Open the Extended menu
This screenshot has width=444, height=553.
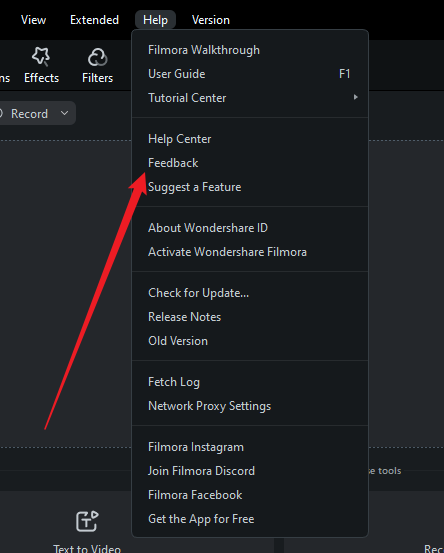point(95,20)
